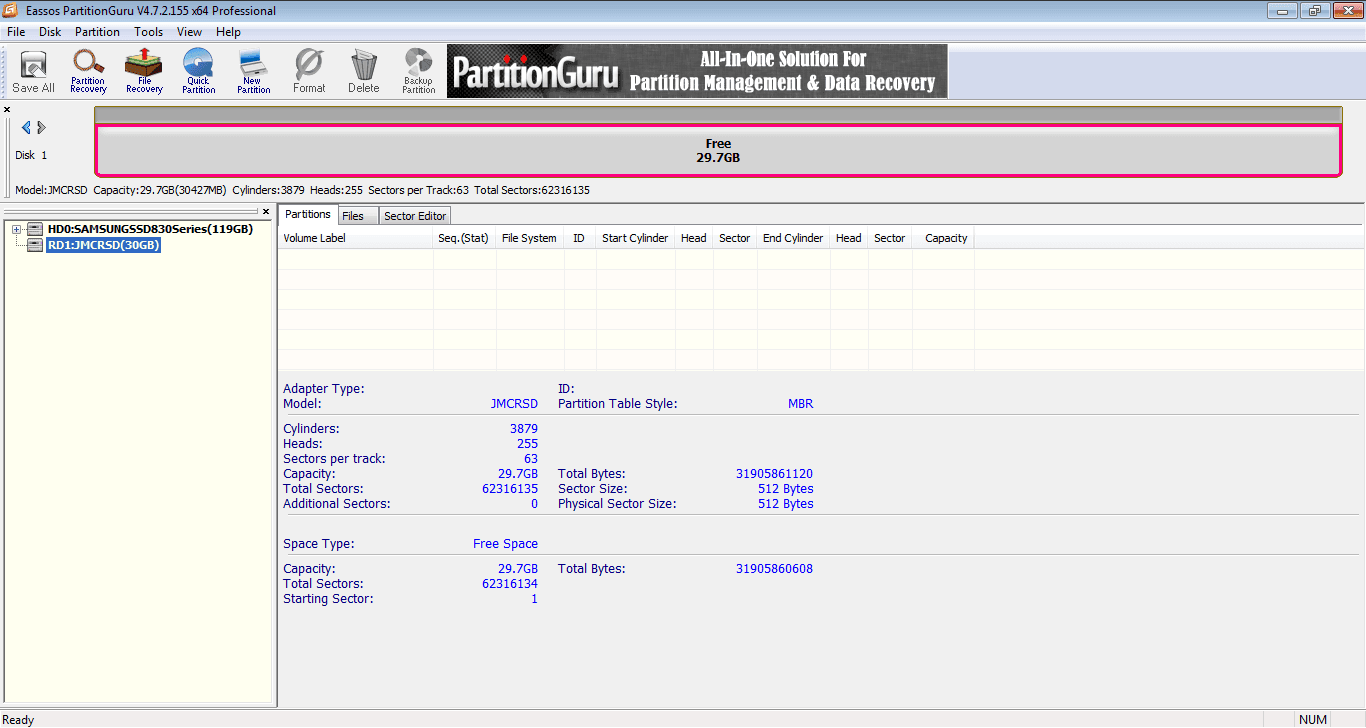Click the HD0 Samsung SSD disk icon
1366x728 pixels.
tap(35, 229)
